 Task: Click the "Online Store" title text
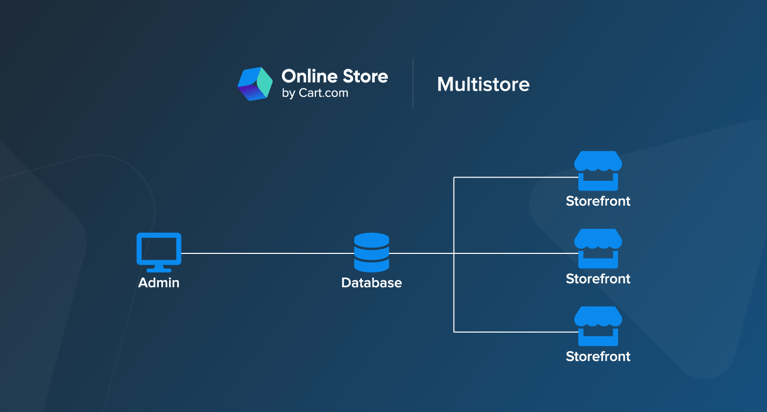334,76
